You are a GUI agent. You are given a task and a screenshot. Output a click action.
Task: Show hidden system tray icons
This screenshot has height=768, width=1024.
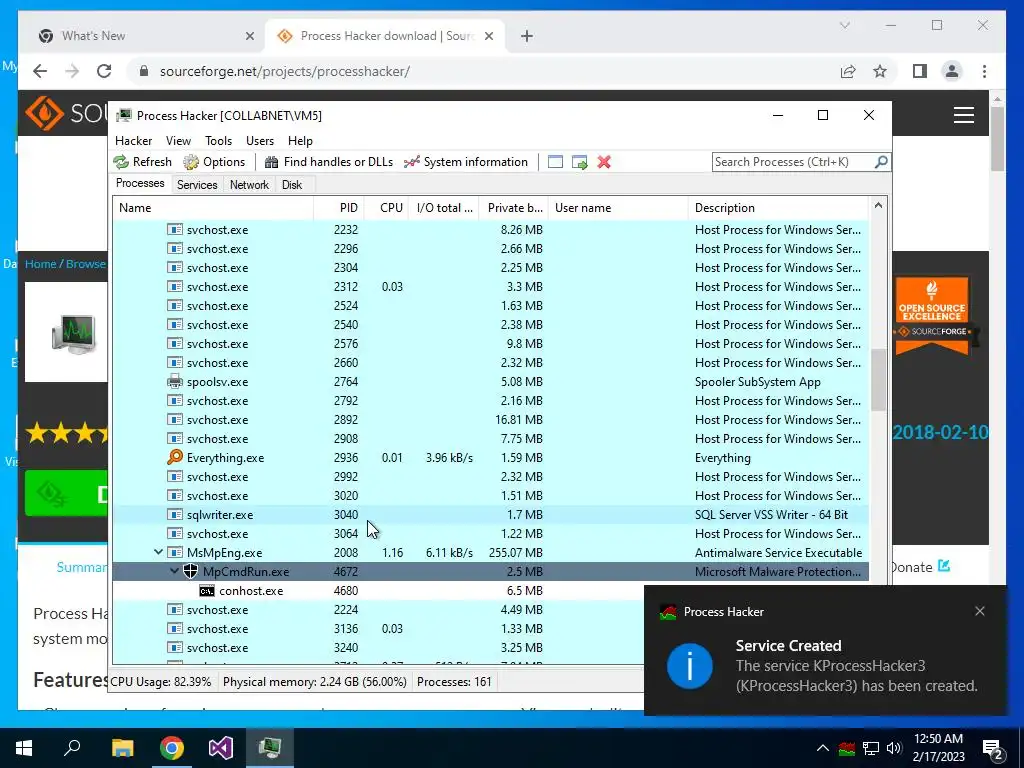click(823, 748)
